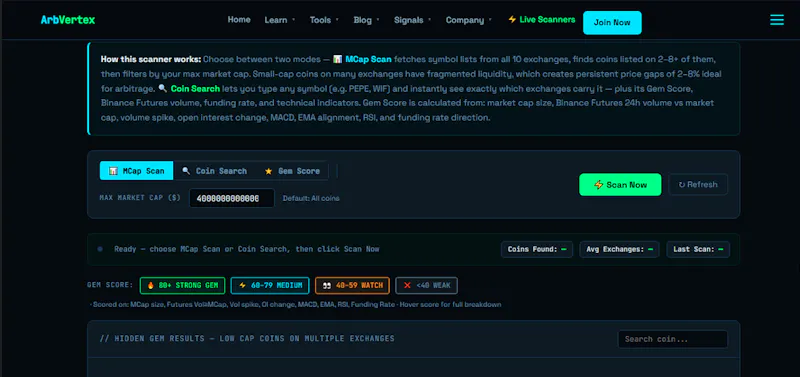Expand the Blog menu
Screen dimensions: 800x377
coord(366,20)
